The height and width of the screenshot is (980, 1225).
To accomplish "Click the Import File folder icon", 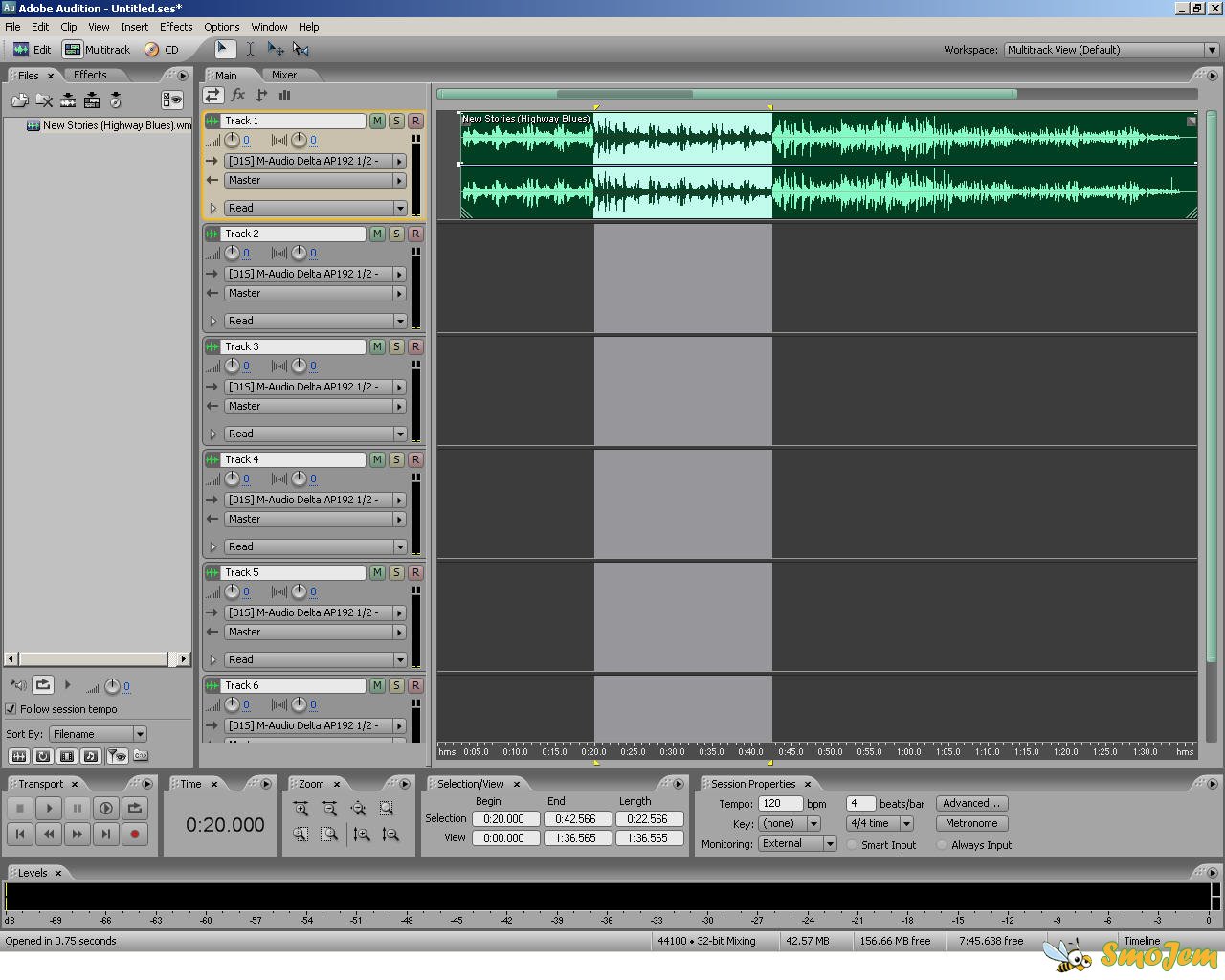I will click(19, 100).
